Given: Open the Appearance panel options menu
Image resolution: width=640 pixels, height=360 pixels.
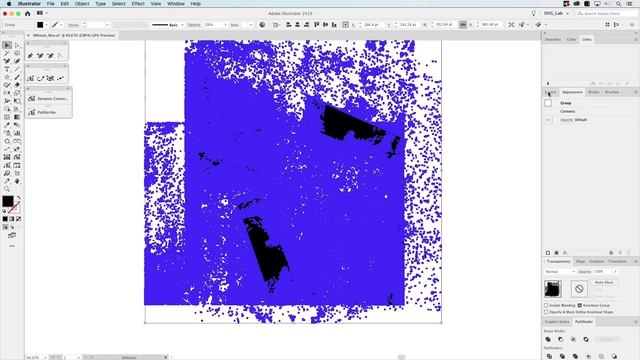Looking at the screenshot, I should [636, 92].
